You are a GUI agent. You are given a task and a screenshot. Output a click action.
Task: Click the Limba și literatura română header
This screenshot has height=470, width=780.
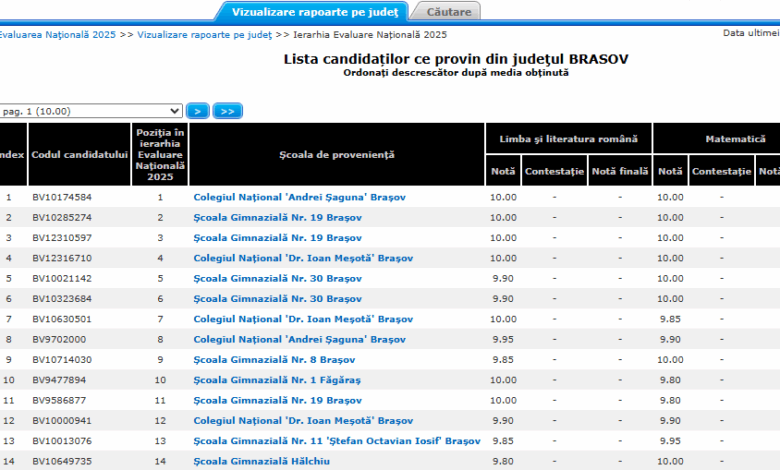(x=568, y=138)
